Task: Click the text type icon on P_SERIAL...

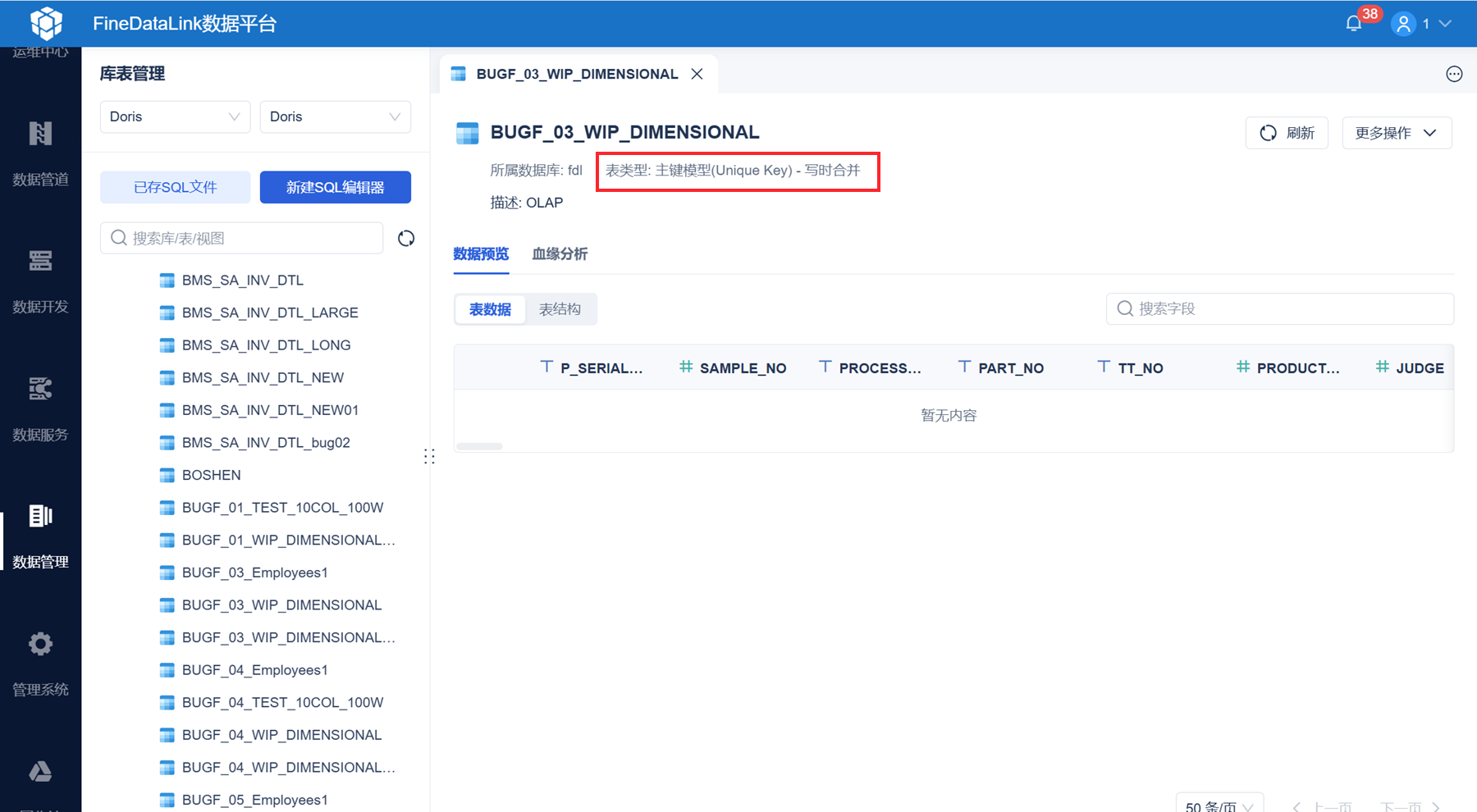Action: [546, 367]
